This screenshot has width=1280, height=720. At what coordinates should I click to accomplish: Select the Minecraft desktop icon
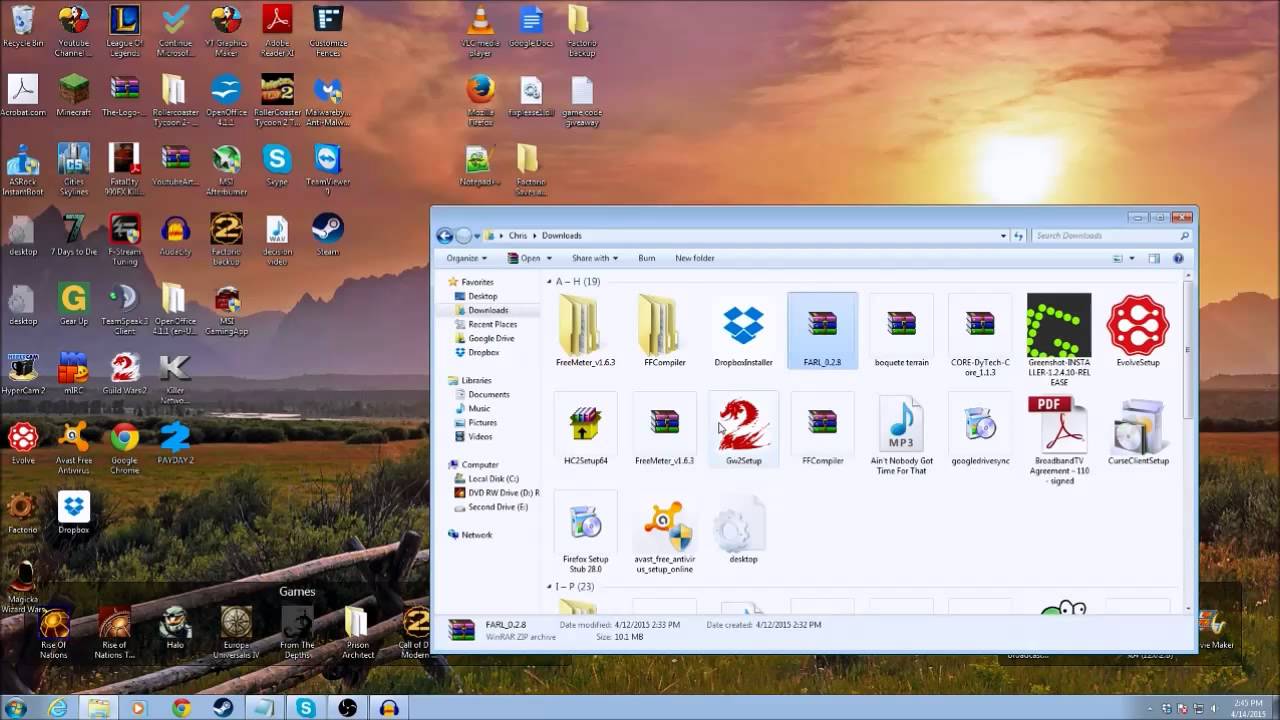point(73,95)
